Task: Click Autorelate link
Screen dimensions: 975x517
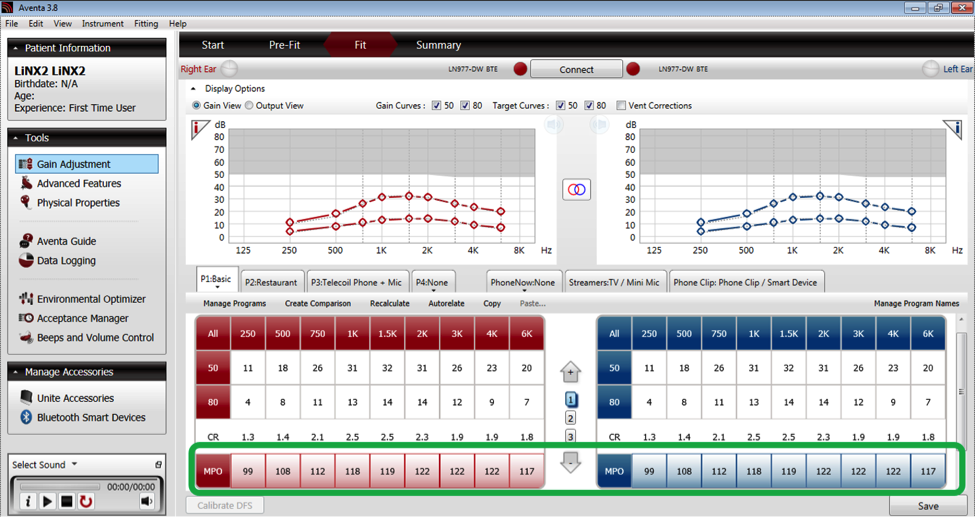Action: coord(446,303)
